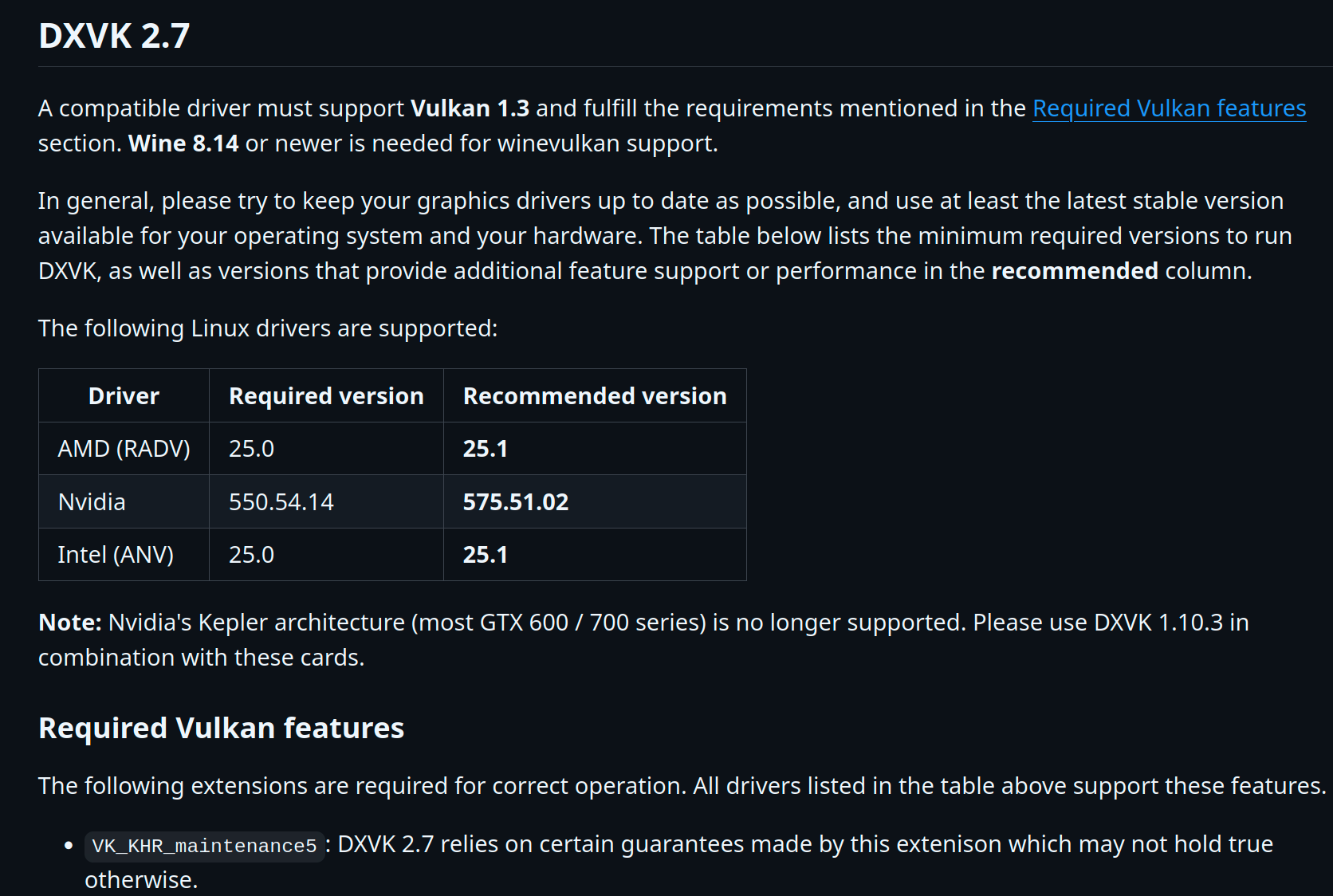
Task: Click the bold Vulkan 1.3 text
Action: point(470,108)
